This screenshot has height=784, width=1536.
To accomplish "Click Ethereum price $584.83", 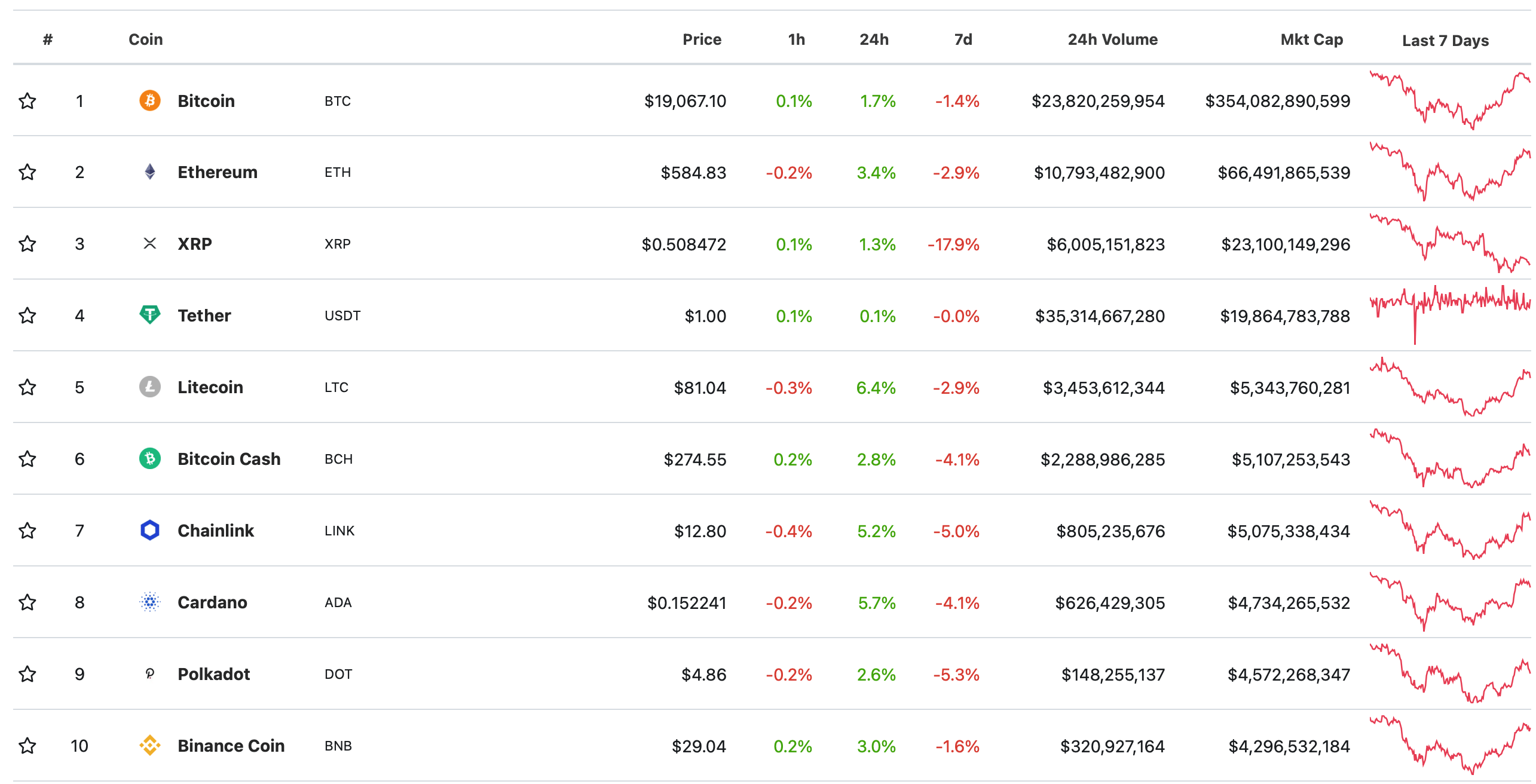I will coord(693,173).
